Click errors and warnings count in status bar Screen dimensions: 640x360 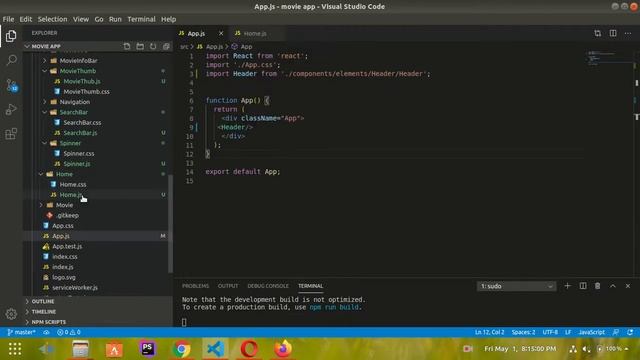tap(69, 332)
